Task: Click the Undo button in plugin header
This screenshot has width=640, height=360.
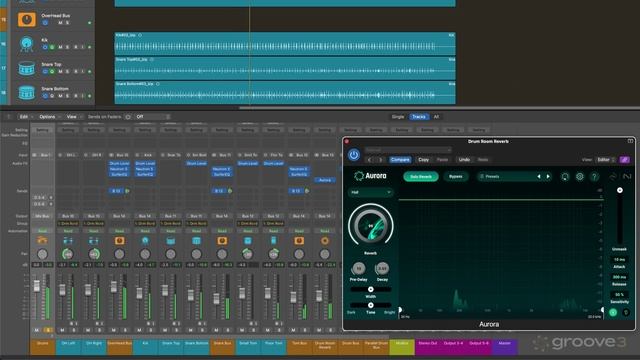Action: (x=464, y=160)
